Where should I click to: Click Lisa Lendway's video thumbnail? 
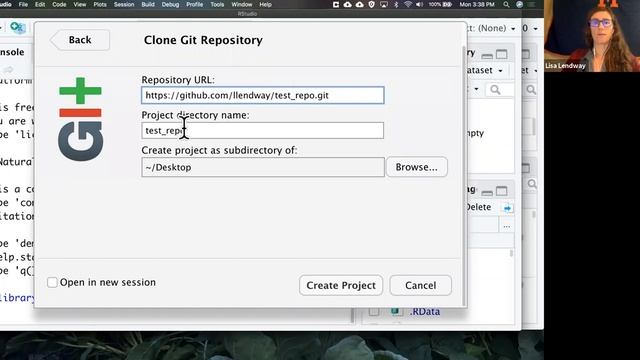592,36
